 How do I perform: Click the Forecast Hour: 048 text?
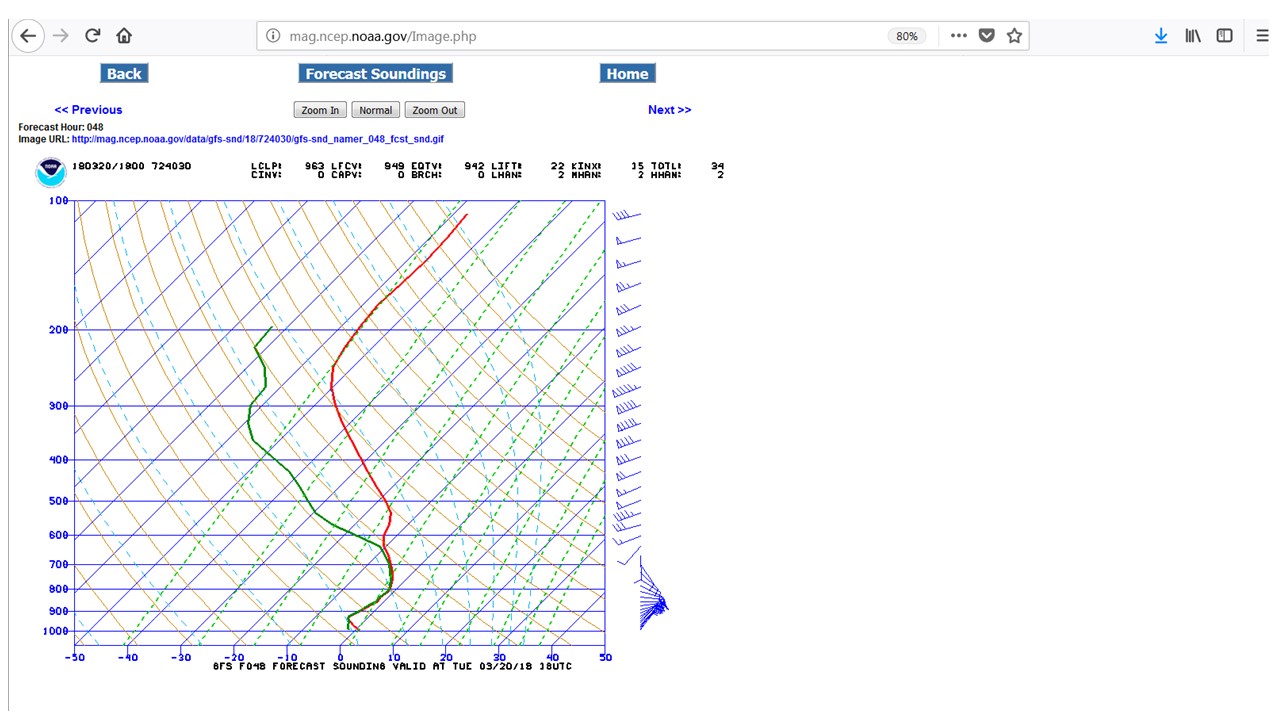[x=61, y=128]
